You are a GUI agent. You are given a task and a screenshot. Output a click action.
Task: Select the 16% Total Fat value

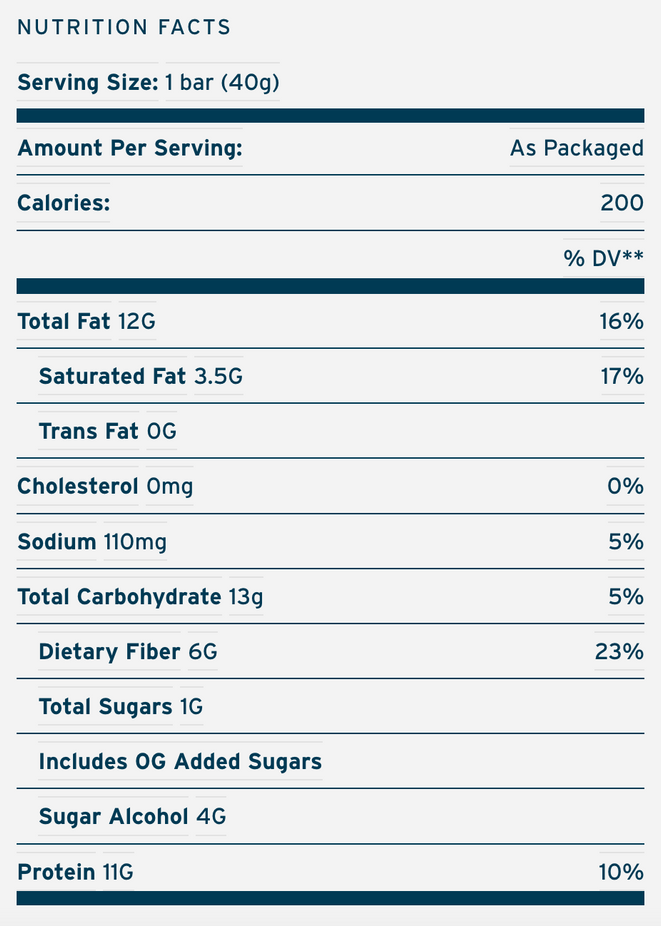(621, 322)
